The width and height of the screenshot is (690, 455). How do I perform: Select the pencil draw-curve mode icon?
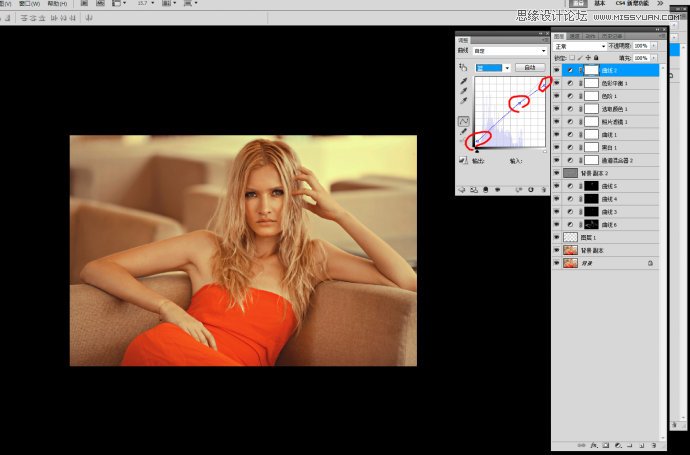tap(464, 132)
